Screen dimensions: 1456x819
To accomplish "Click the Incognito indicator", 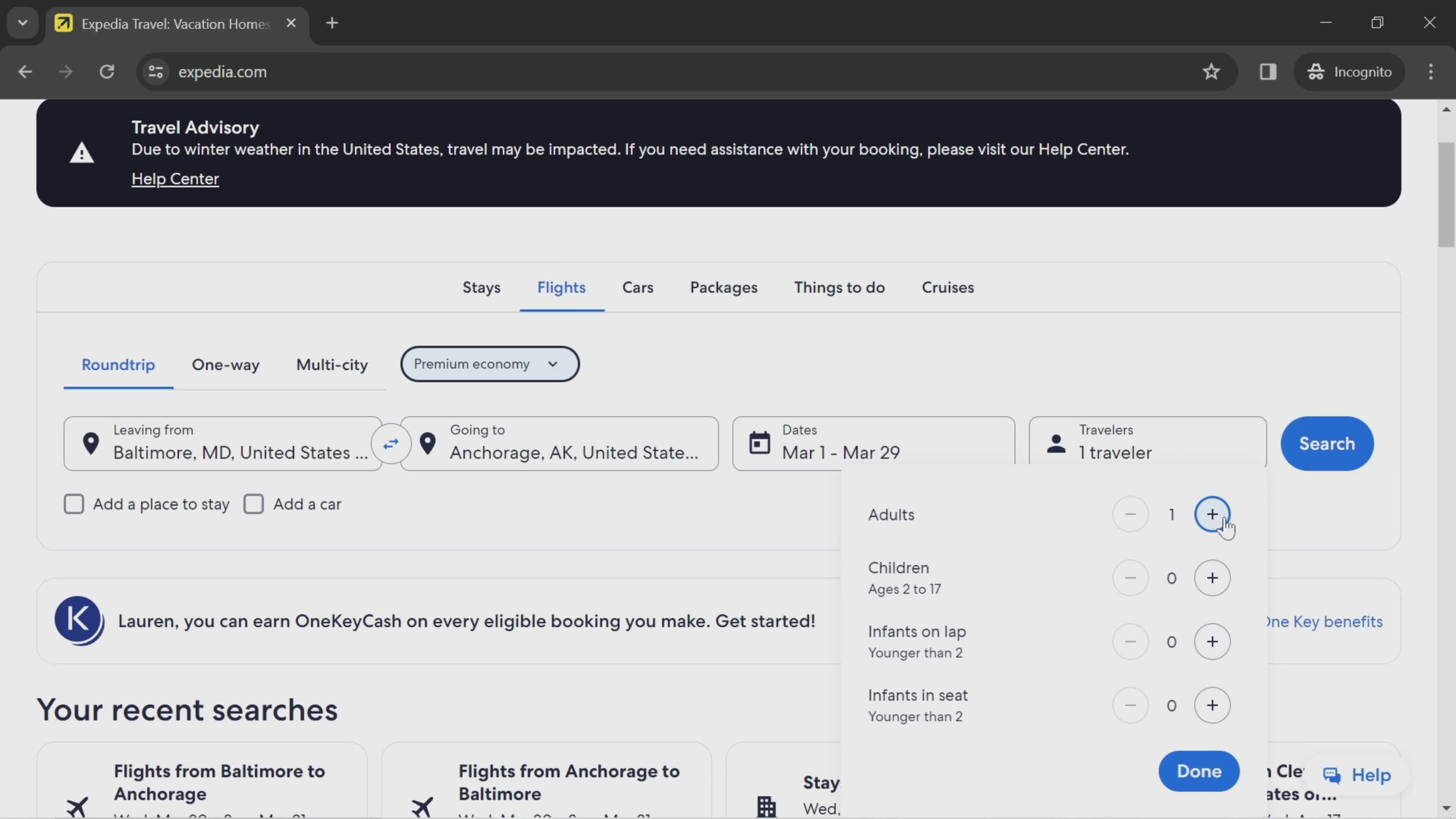I will (x=1349, y=72).
